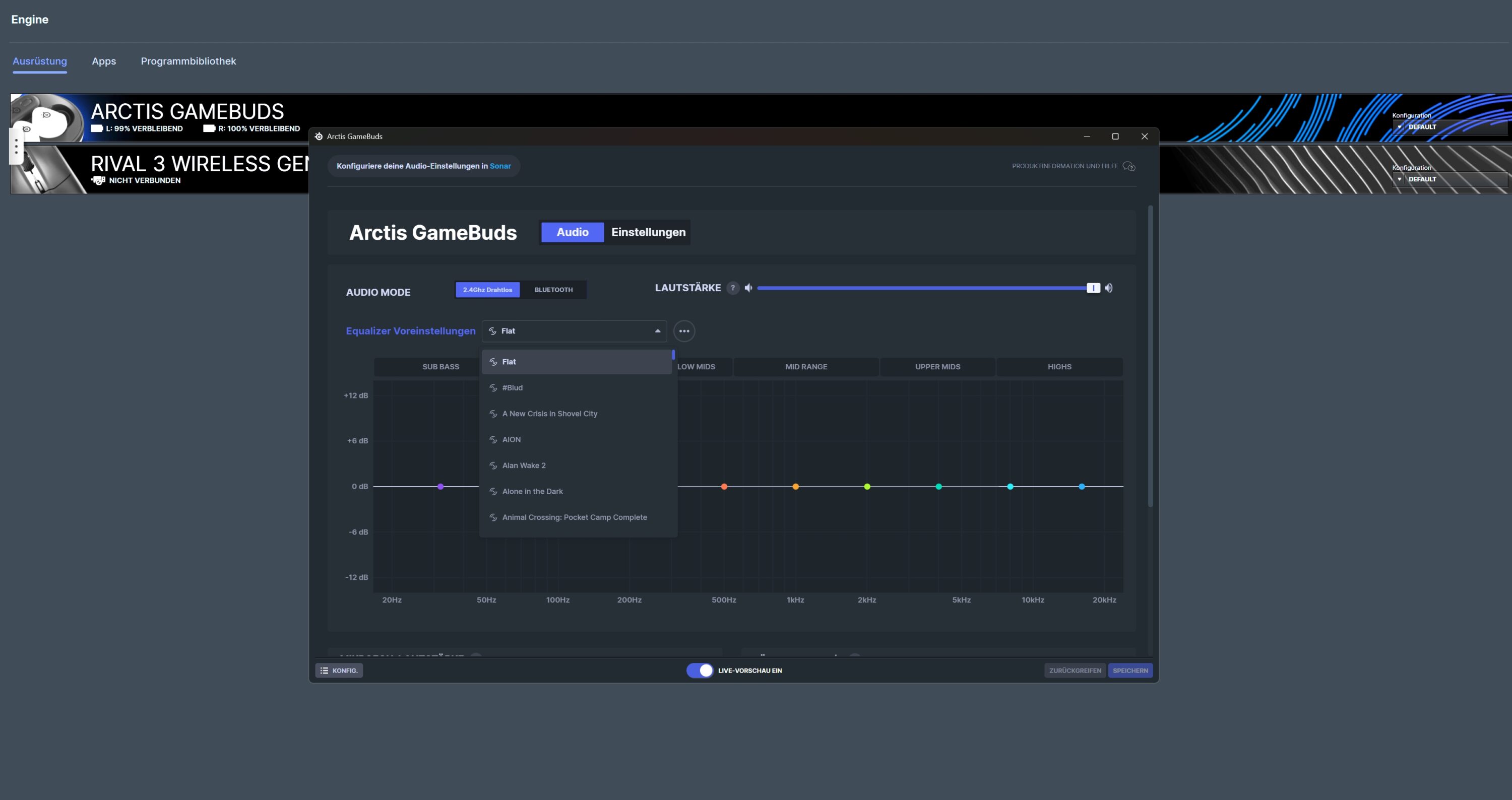The image size is (1512, 800).
Task: Click the Speichern button
Action: 1130,671
